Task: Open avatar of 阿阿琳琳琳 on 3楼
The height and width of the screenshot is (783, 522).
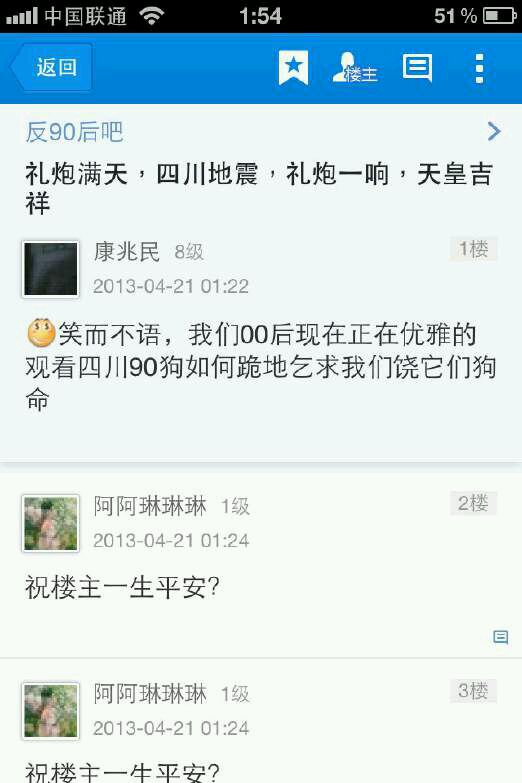Action: coord(50,711)
